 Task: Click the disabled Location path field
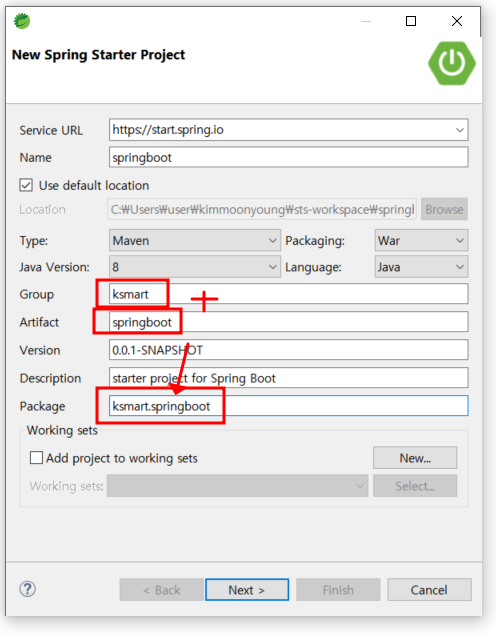pyautogui.click(x=262, y=209)
